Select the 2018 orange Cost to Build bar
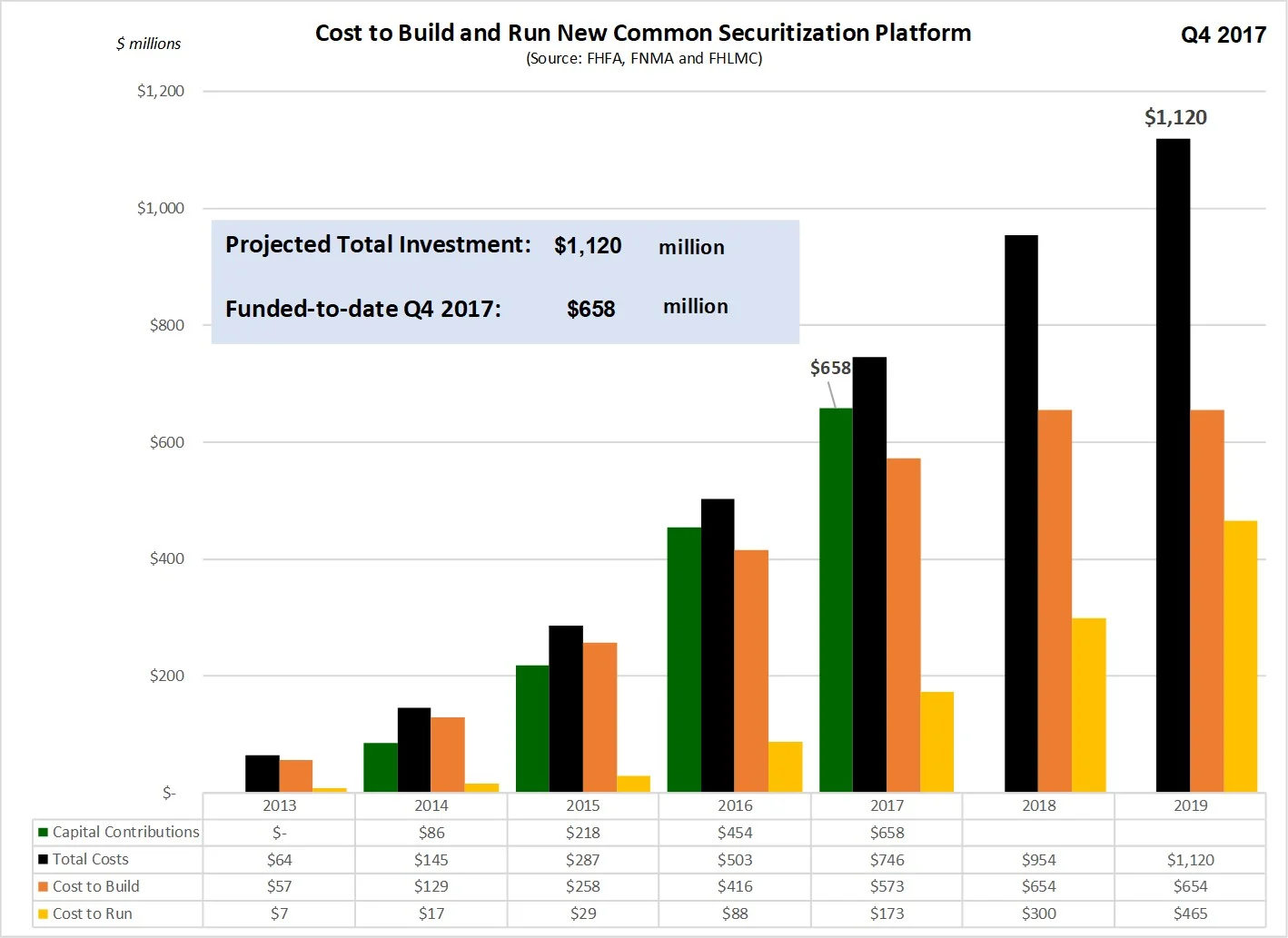 [x=1055, y=601]
